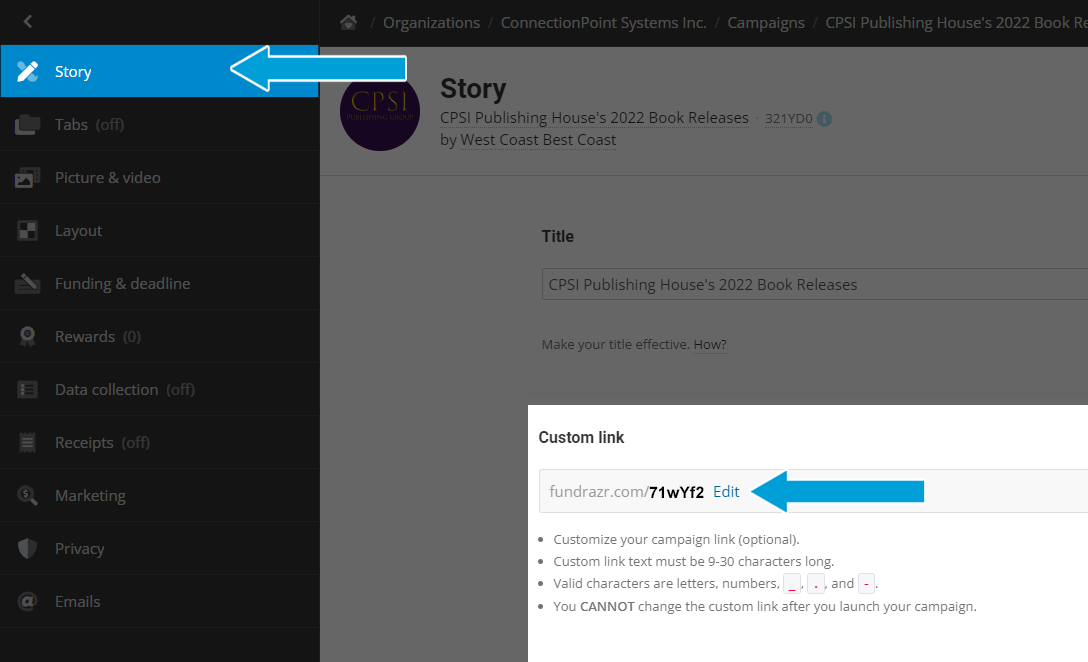
Task: Click 'You CANNOT change the custom link' note
Action: (x=765, y=606)
